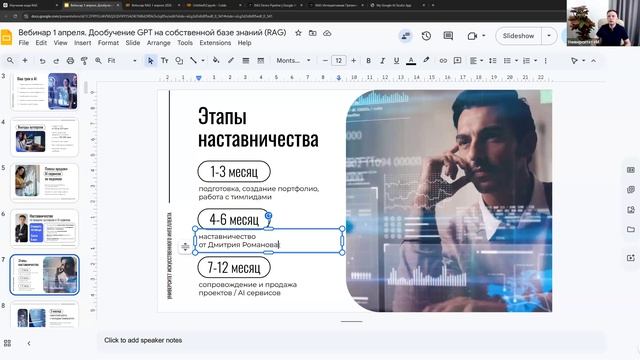Open the File menu
This screenshot has height=360, width=640.
(x=24, y=43)
